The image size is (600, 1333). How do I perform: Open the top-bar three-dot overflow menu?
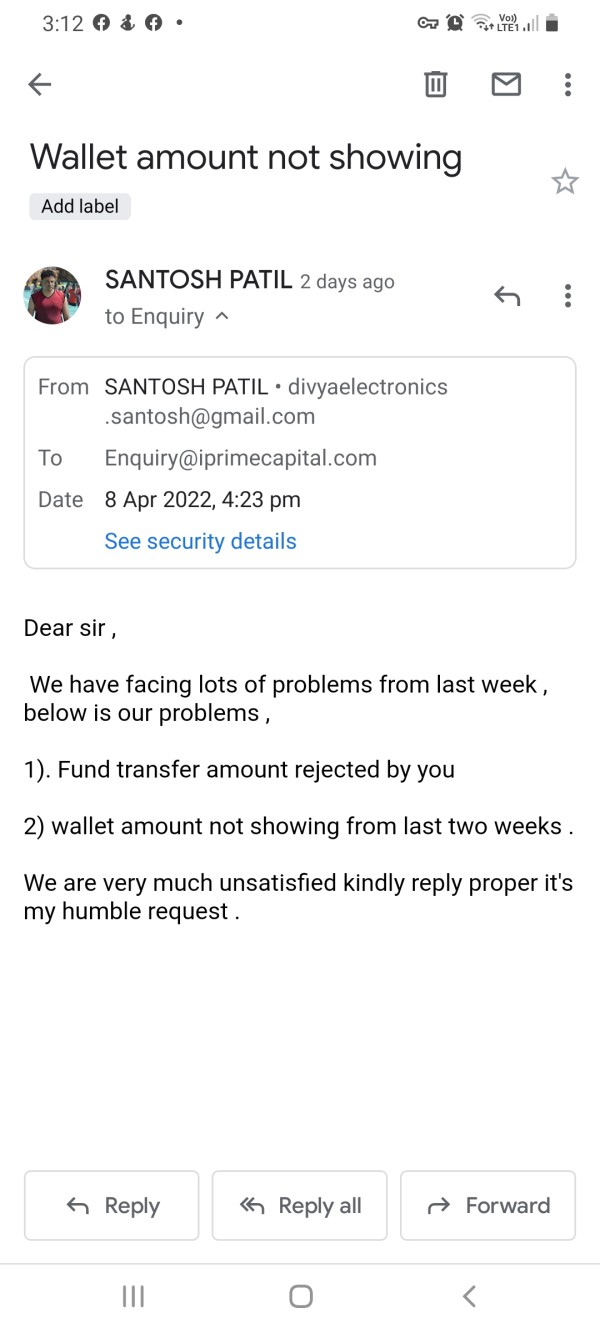pos(568,85)
